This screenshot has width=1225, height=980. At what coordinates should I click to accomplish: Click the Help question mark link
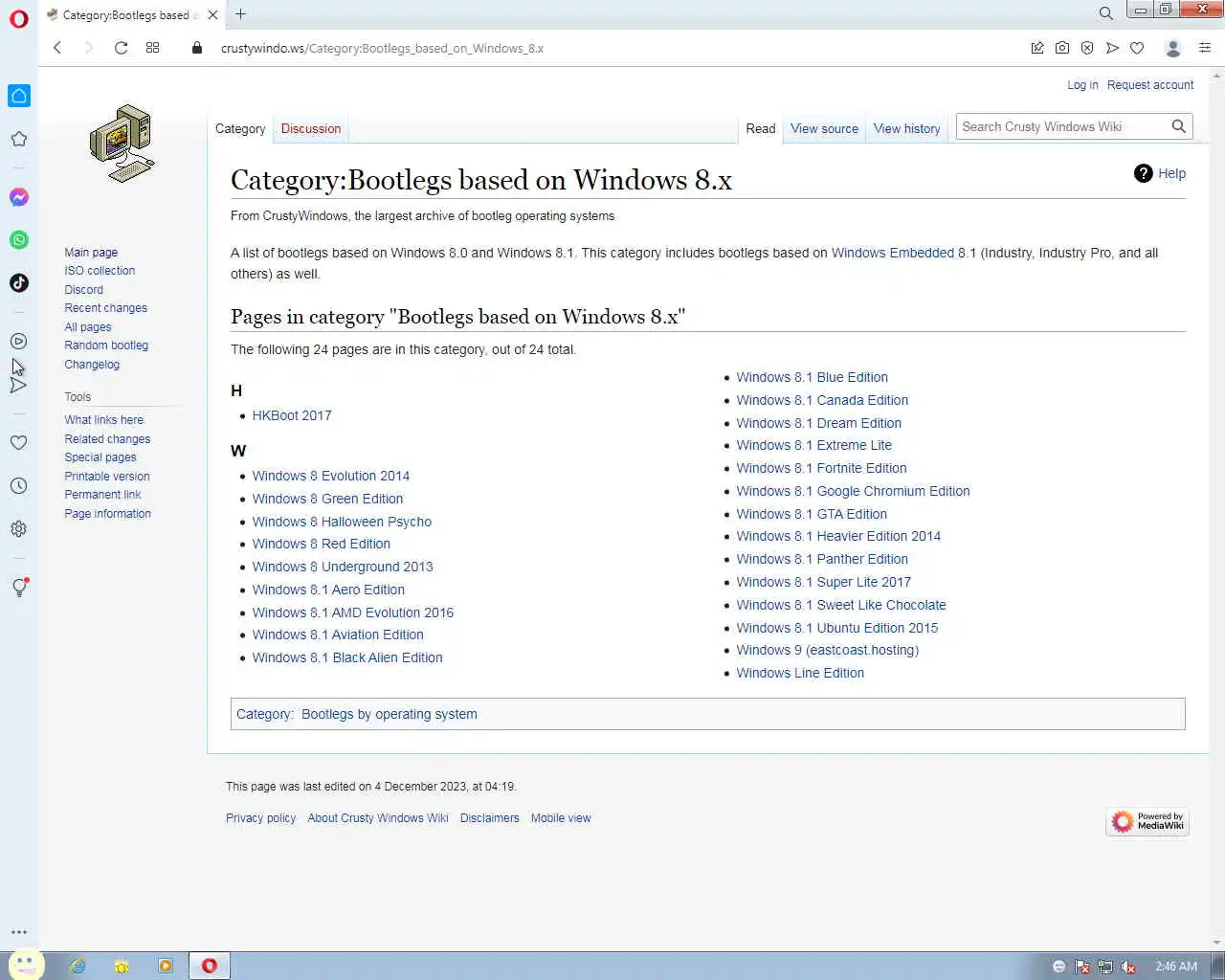pos(1160,173)
